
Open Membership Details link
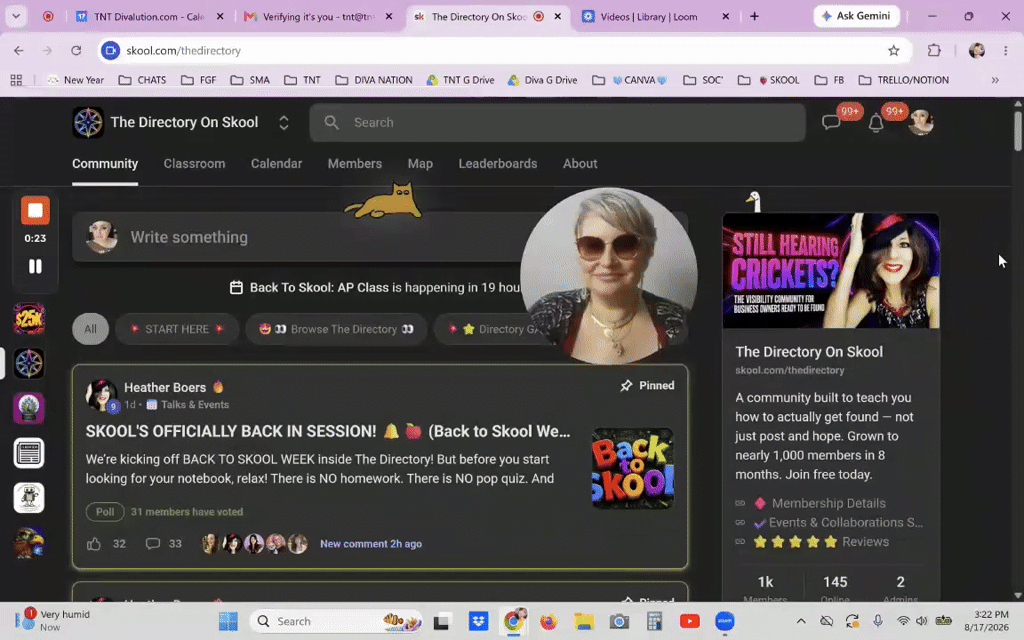pyautogui.click(x=828, y=503)
